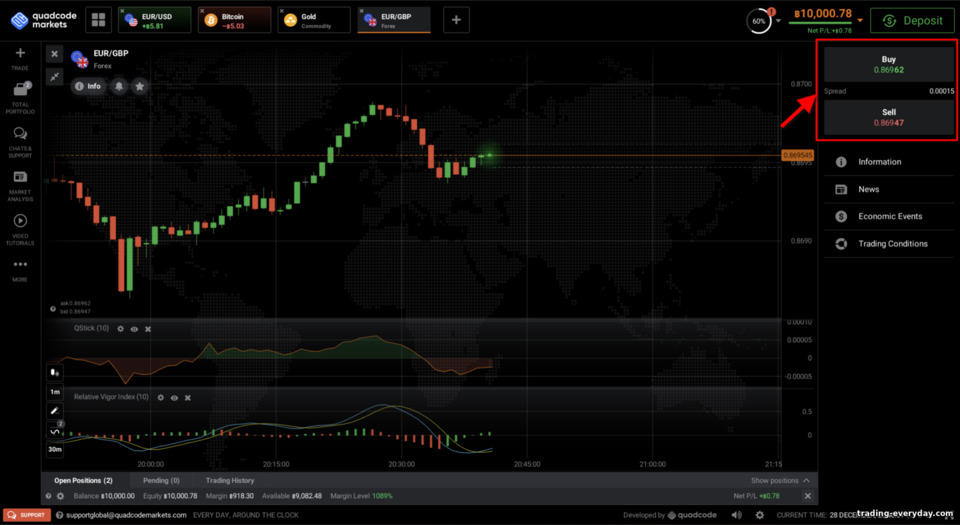Click the red Support button
Screen dimensions: 960x525
[x=26, y=515]
